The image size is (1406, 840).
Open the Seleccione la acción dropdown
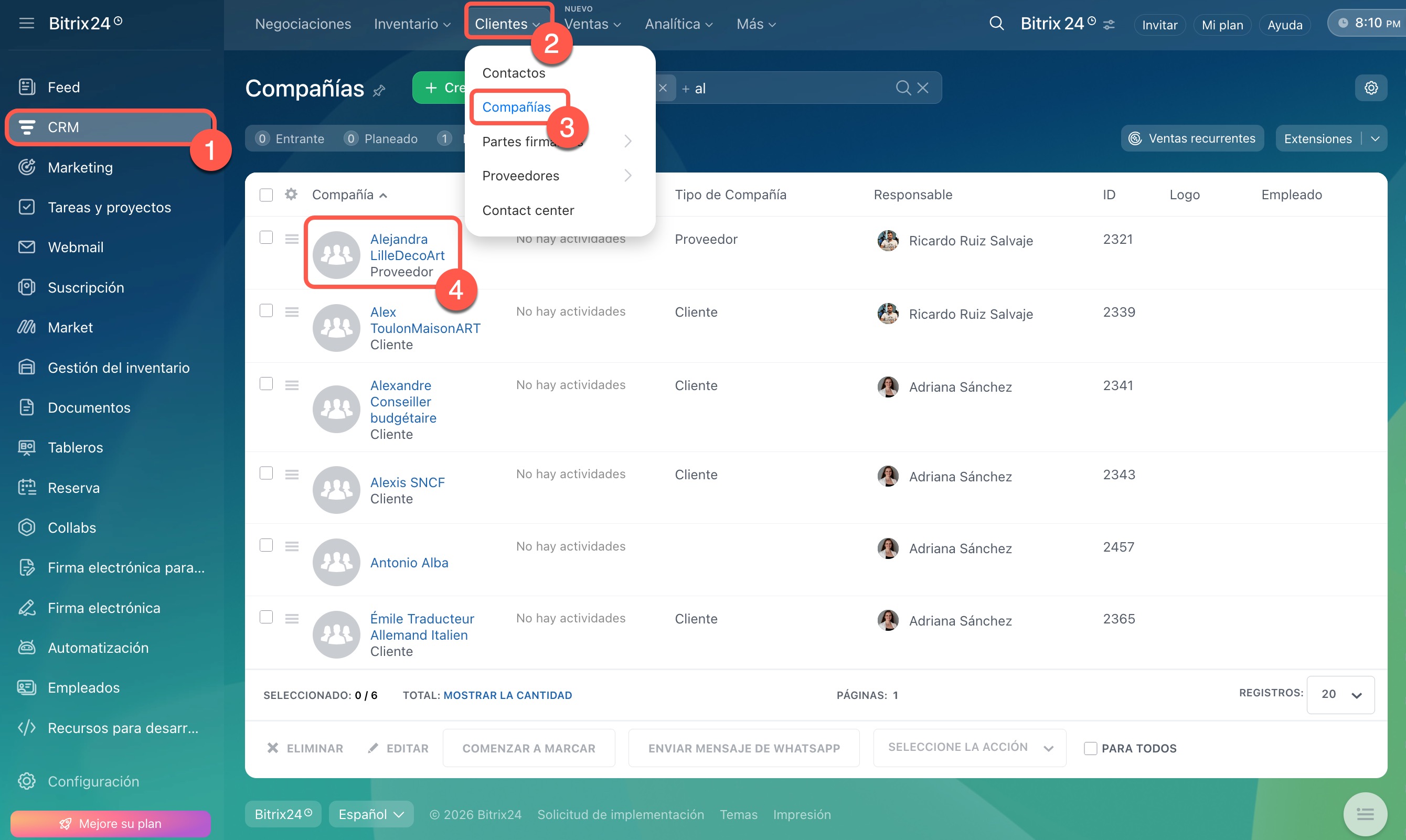(x=969, y=747)
